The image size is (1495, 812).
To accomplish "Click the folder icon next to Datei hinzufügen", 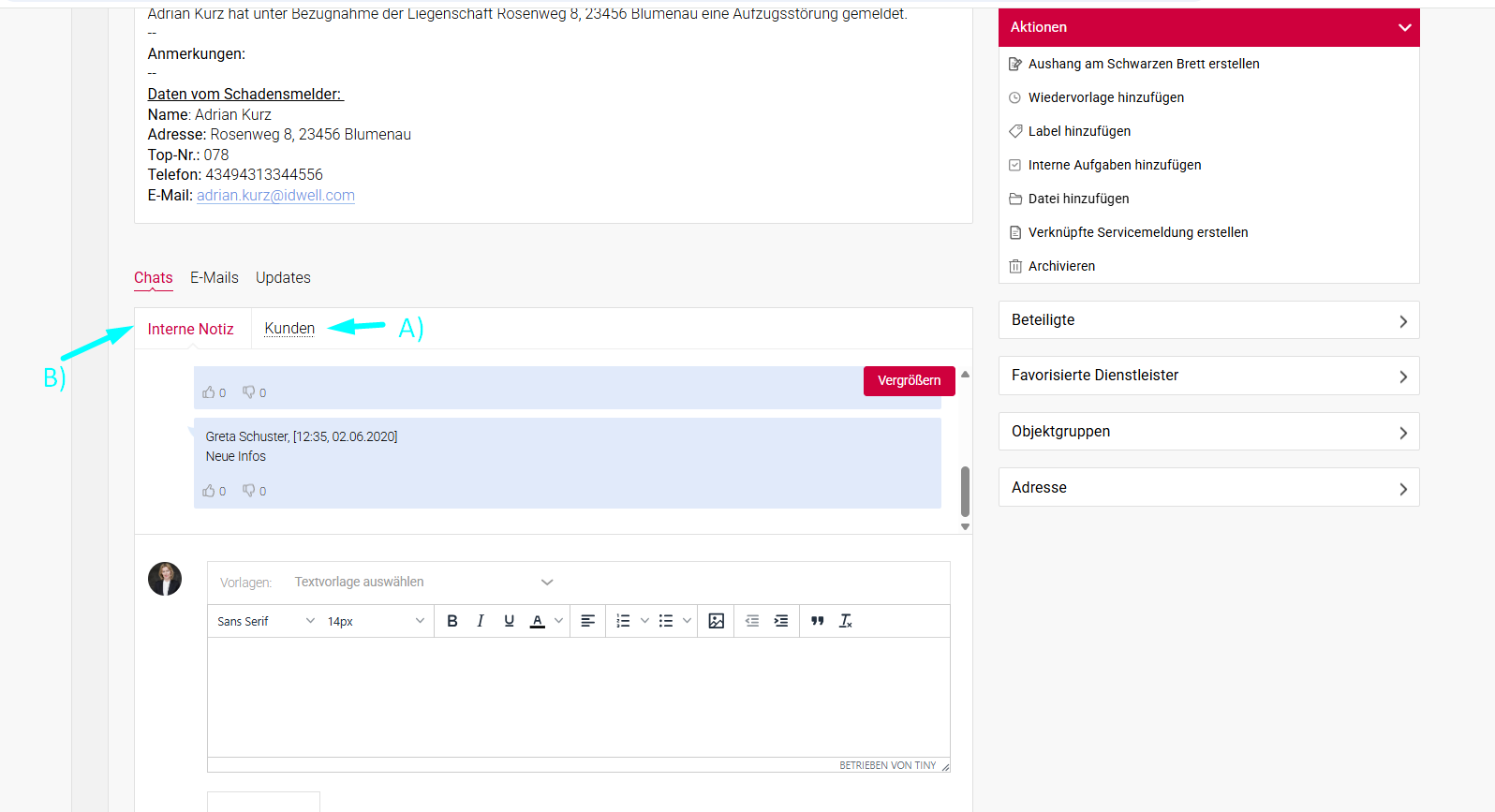I will click(x=1015, y=199).
